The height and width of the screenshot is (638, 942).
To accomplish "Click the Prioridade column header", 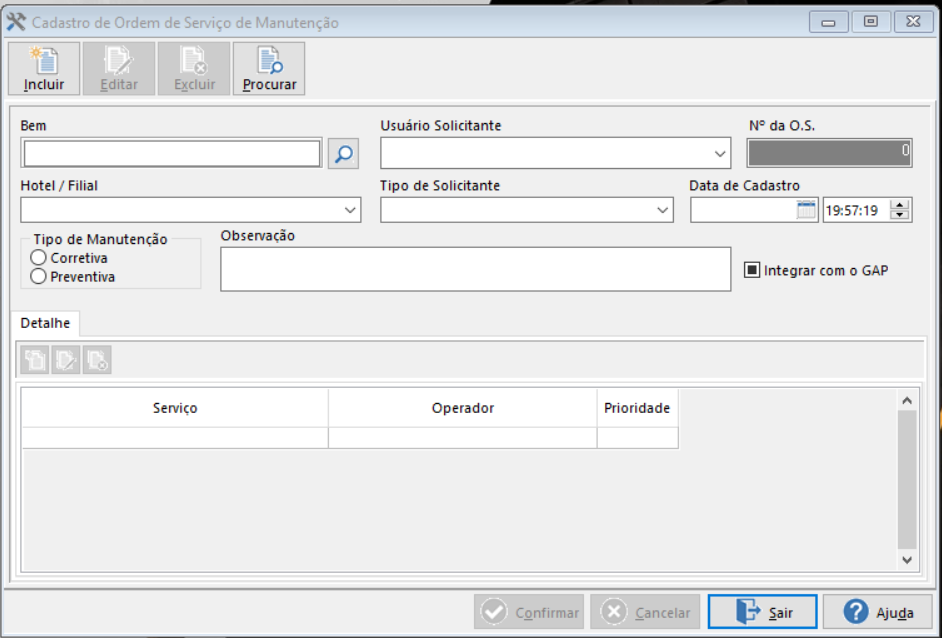I will (x=637, y=408).
